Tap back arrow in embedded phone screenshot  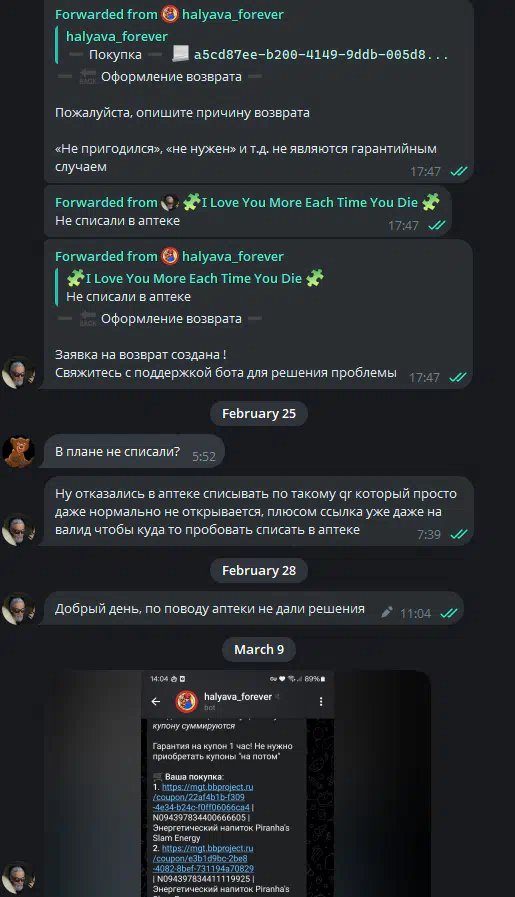pos(156,701)
